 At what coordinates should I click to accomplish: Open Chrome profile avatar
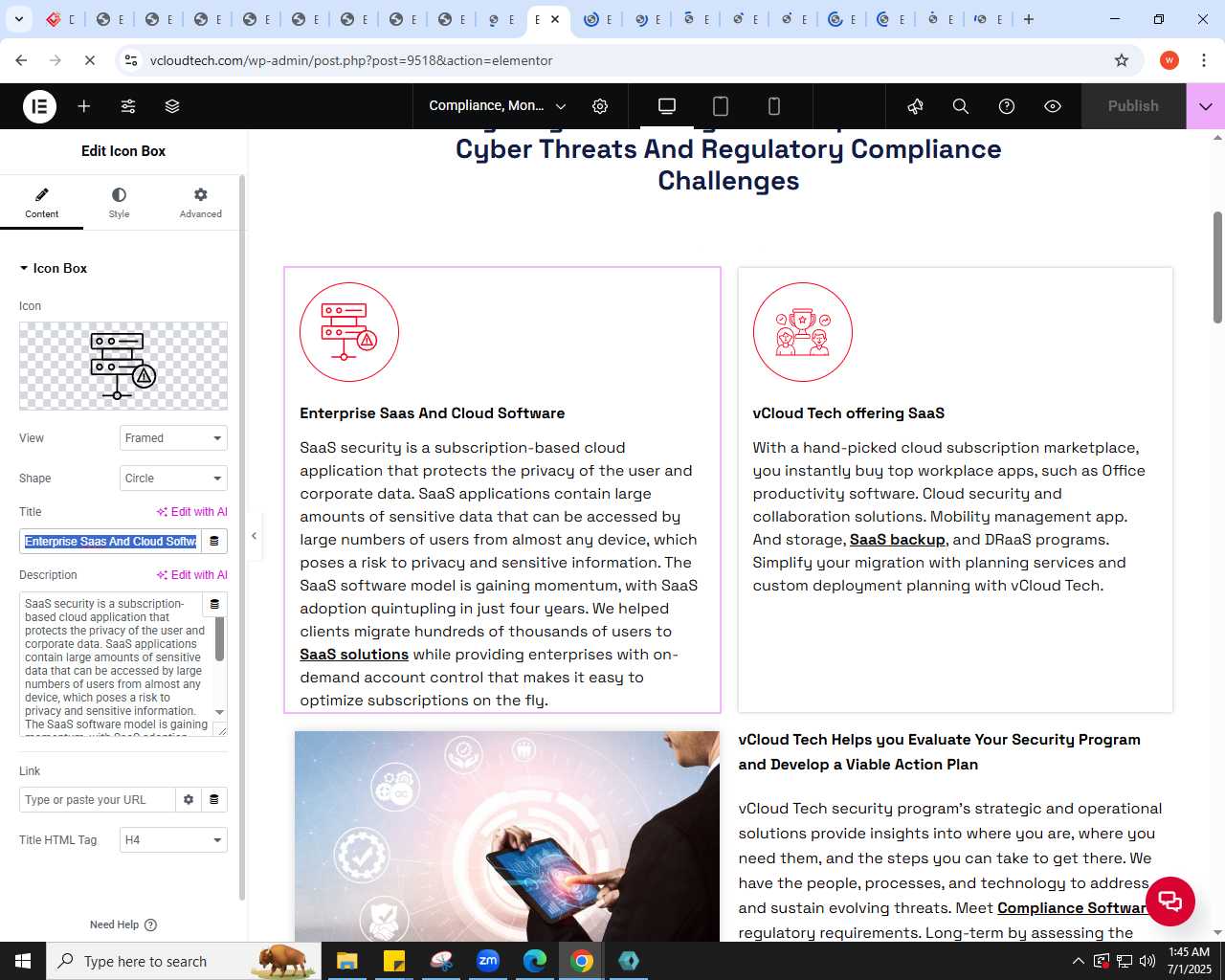(1169, 60)
